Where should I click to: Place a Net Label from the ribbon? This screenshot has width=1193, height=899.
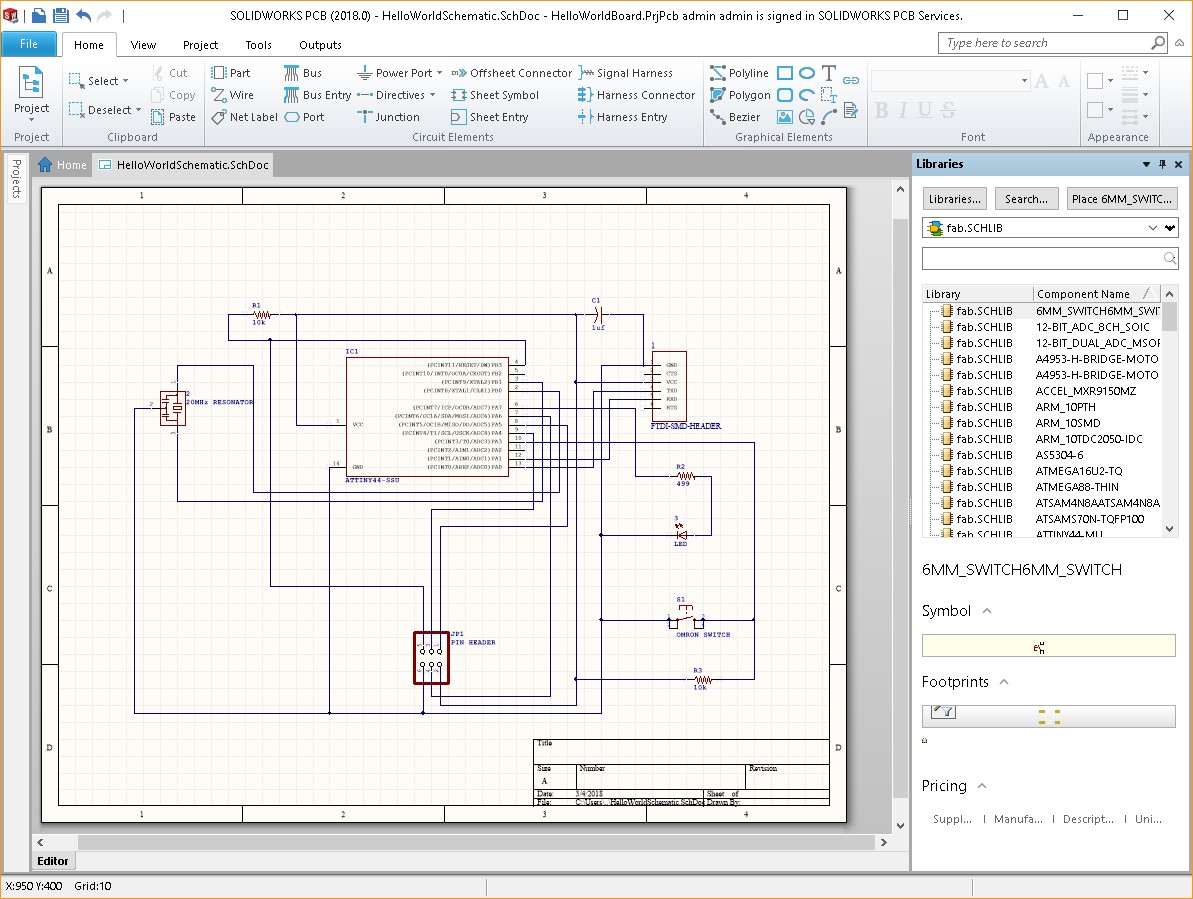[244, 117]
